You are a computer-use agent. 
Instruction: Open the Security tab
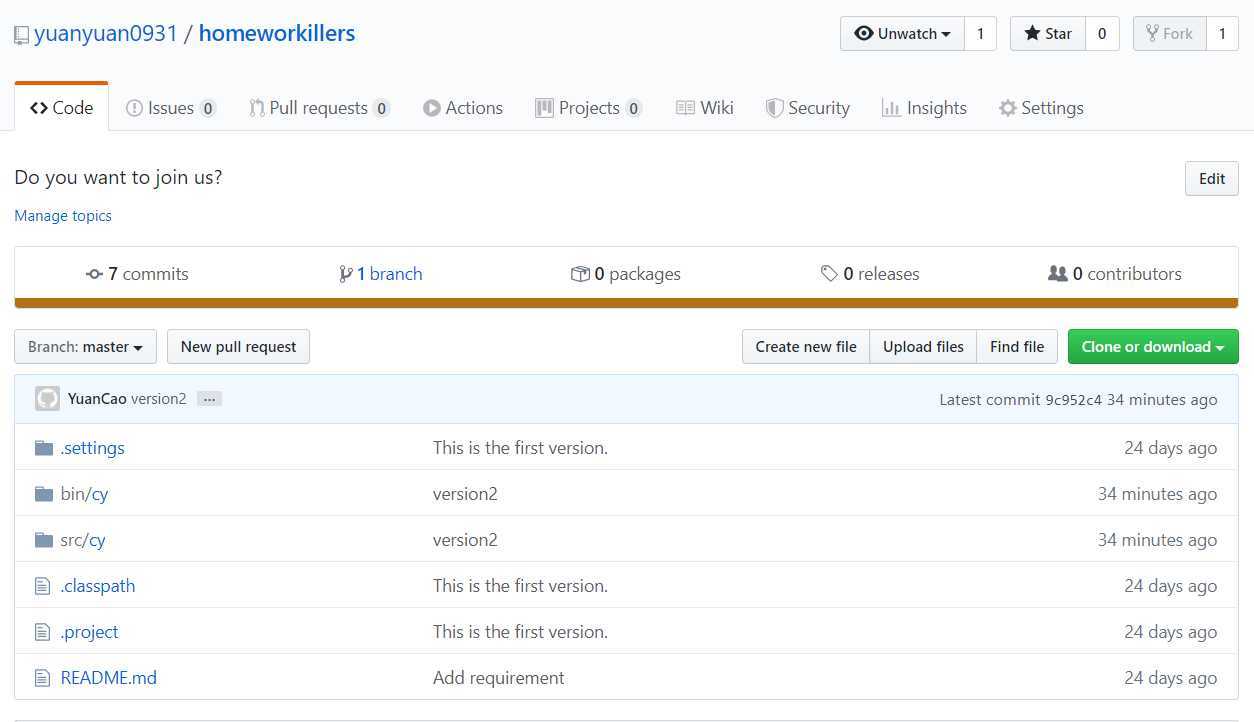808,108
